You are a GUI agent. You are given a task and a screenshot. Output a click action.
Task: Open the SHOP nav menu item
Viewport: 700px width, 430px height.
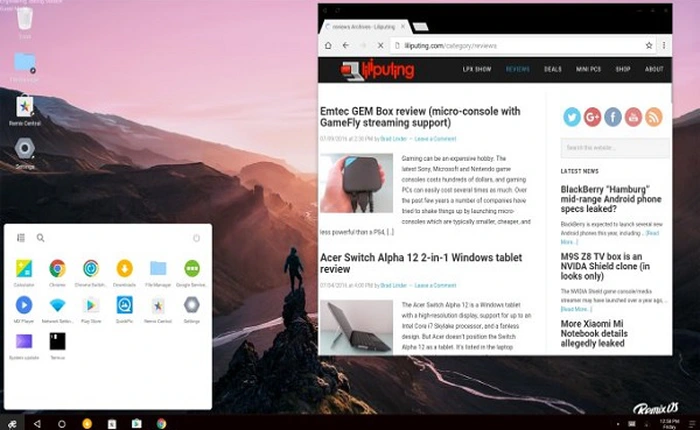coord(623,69)
